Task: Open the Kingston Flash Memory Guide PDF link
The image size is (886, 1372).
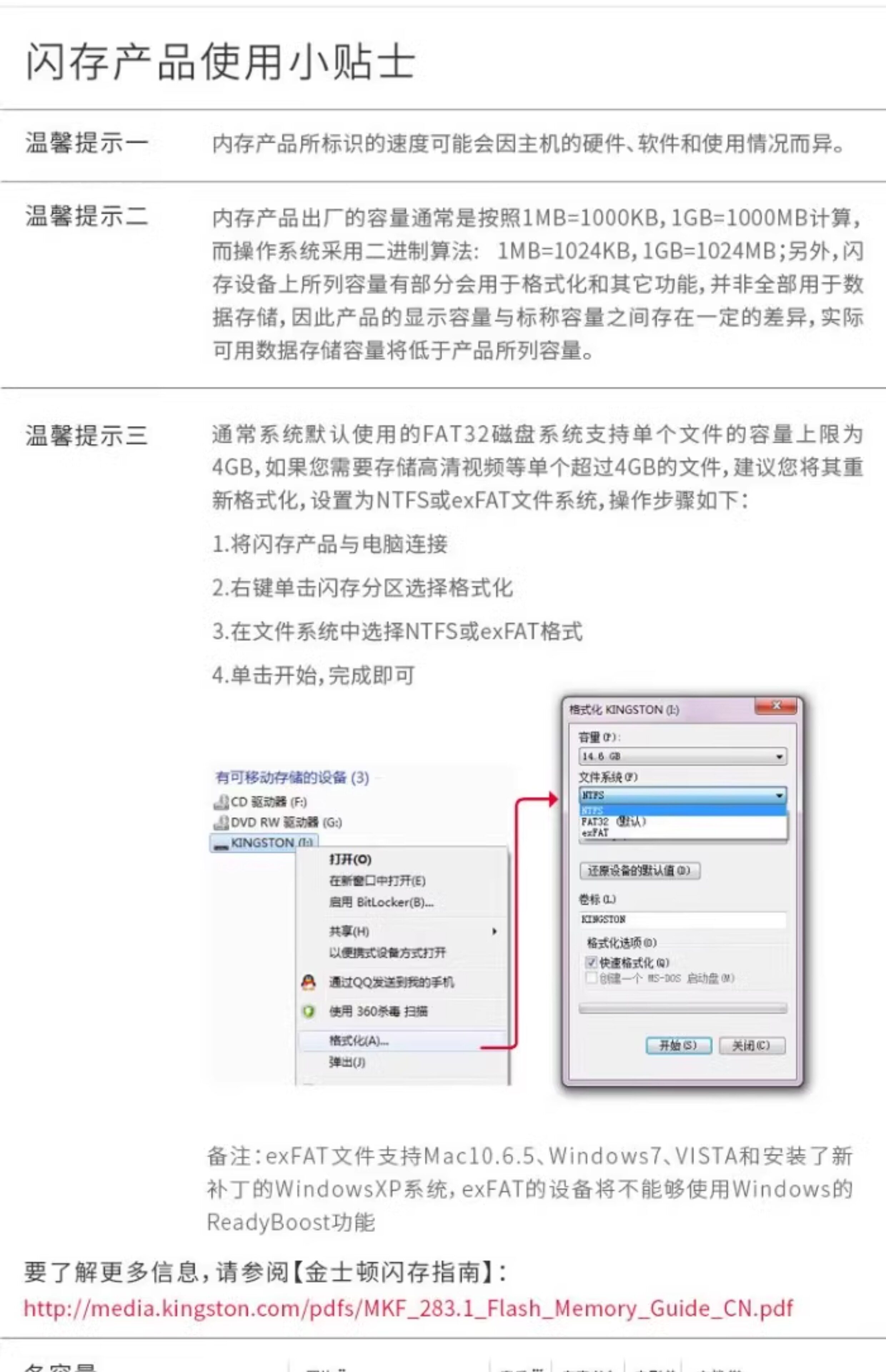Action: click(408, 1308)
